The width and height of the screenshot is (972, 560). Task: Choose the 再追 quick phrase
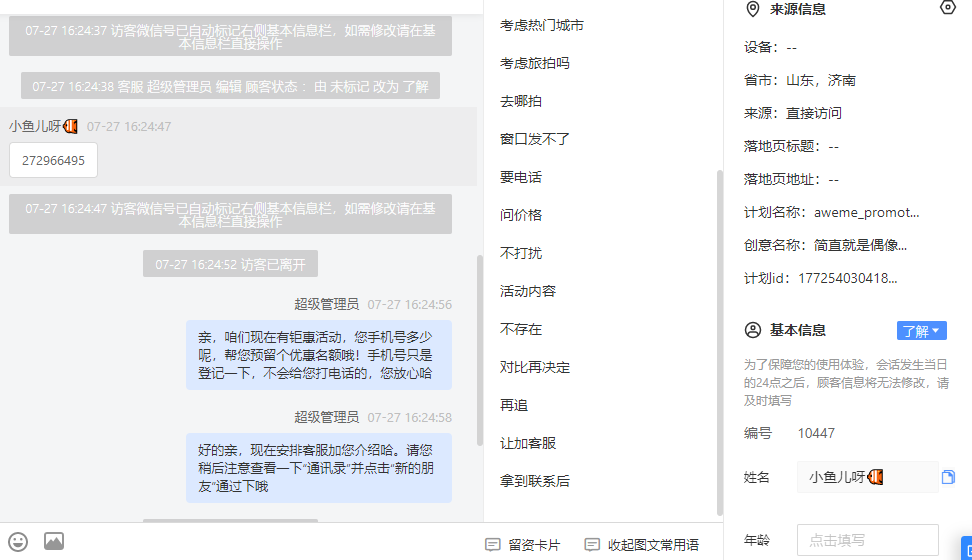click(x=514, y=405)
